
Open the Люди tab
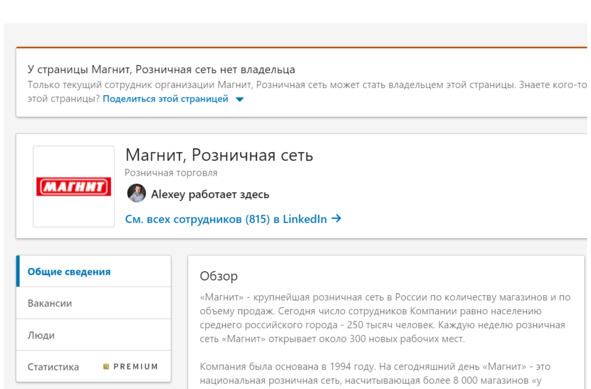pyautogui.click(x=93, y=335)
